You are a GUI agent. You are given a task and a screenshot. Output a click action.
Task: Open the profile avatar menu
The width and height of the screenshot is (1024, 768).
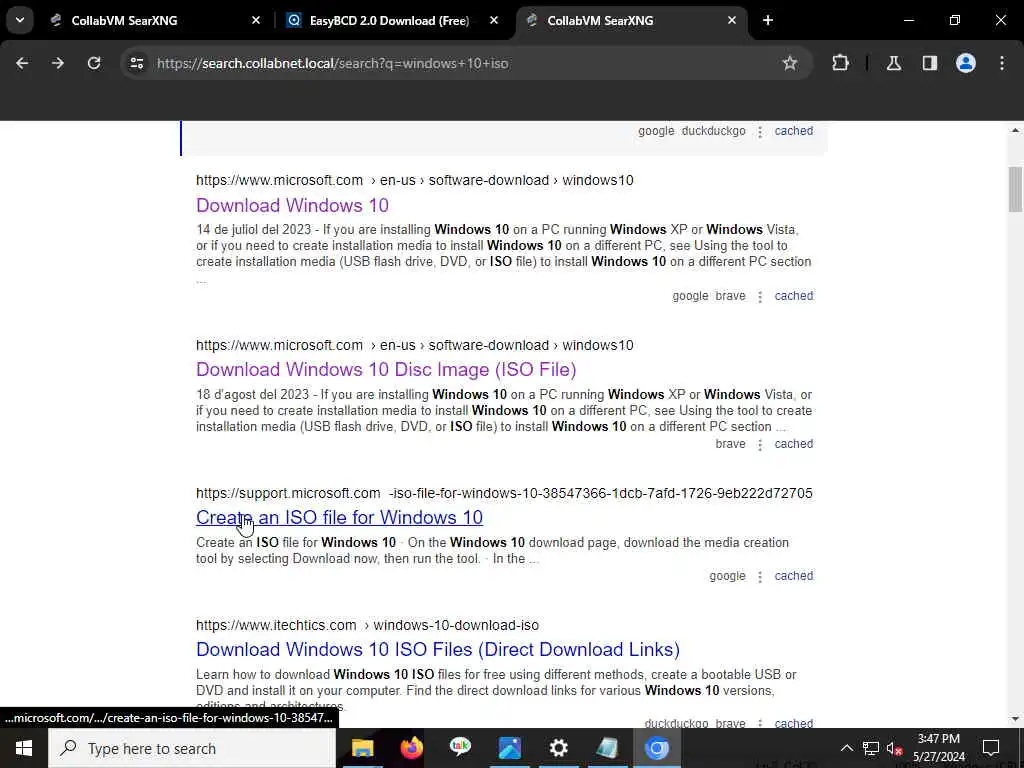[x=966, y=63]
